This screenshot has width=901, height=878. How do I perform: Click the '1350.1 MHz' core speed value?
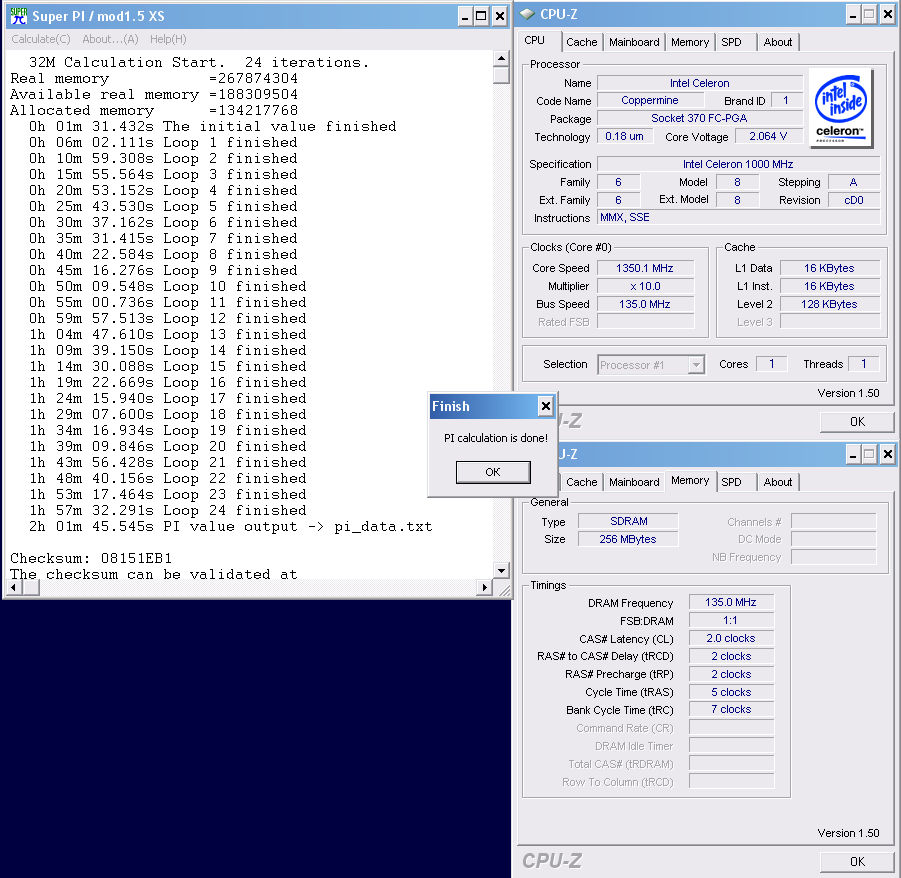[x=645, y=268]
